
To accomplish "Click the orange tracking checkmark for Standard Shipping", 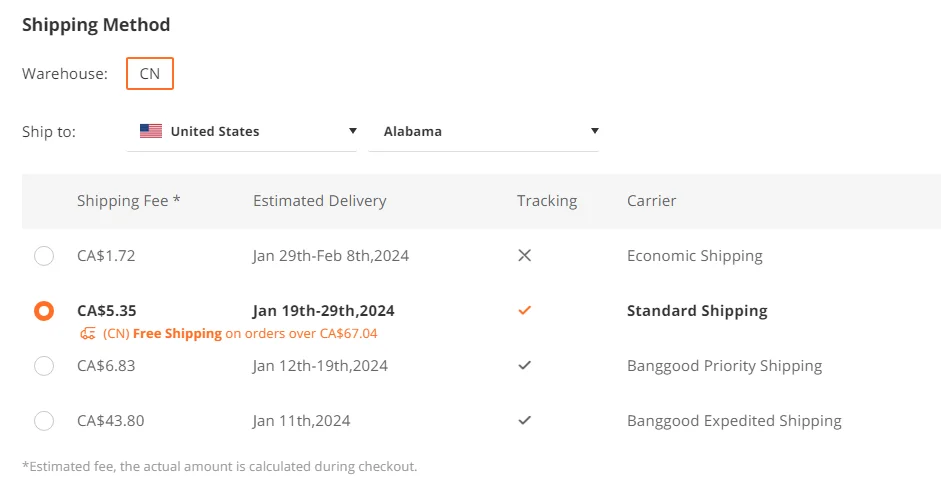I will point(524,311).
